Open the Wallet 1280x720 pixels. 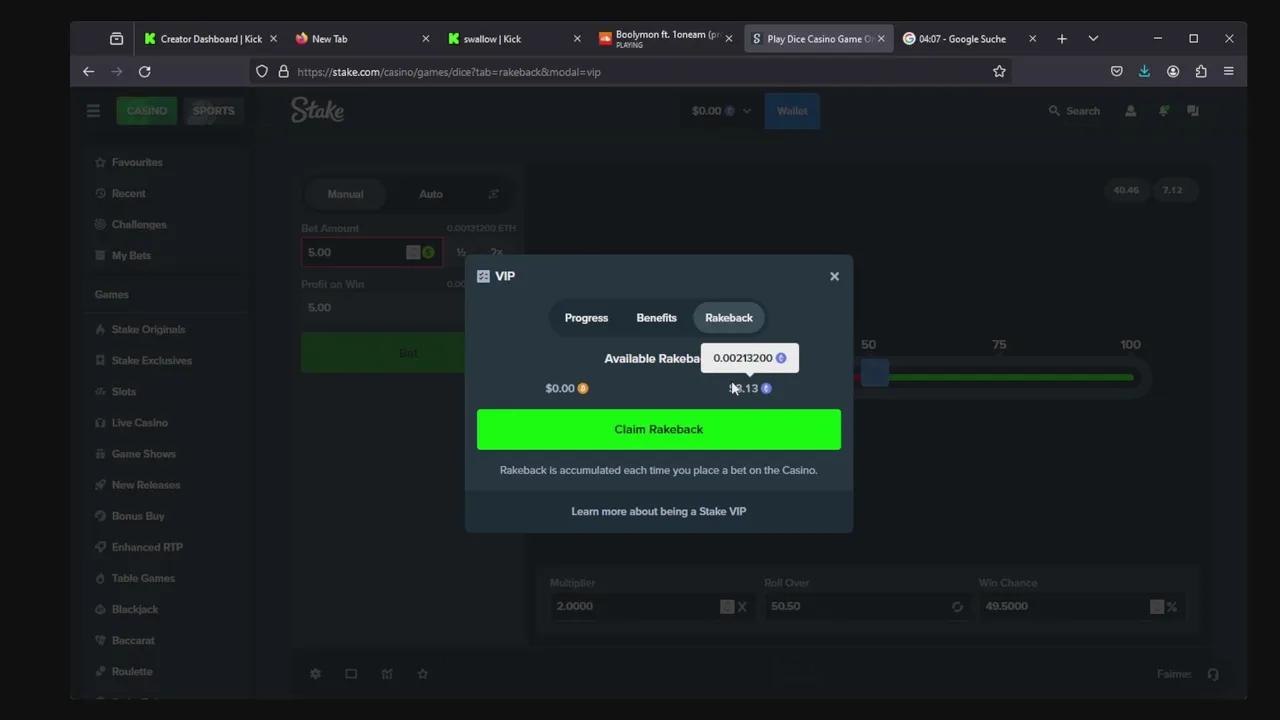pos(792,111)
